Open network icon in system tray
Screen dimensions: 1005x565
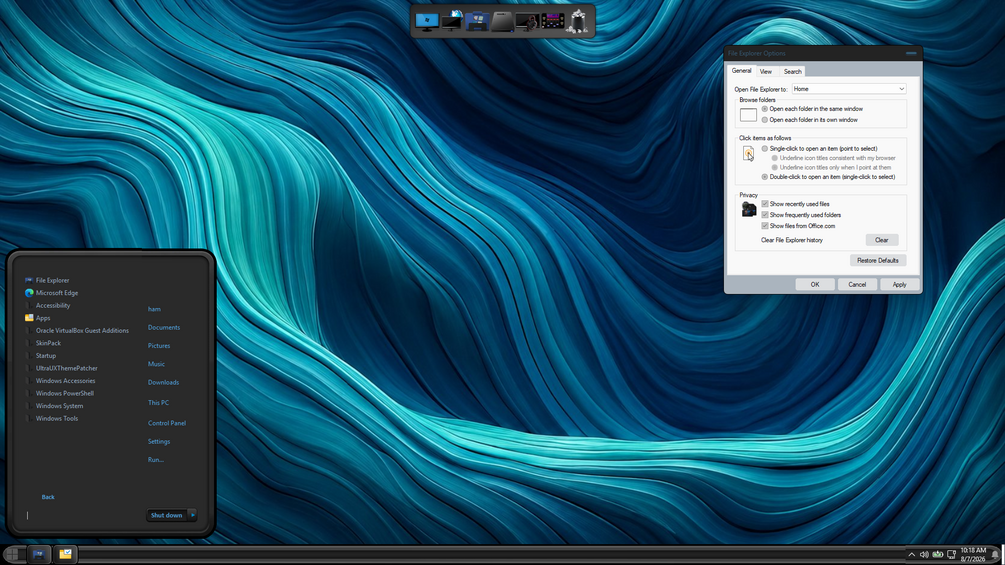pyautogui.click(x=951, y=555)
